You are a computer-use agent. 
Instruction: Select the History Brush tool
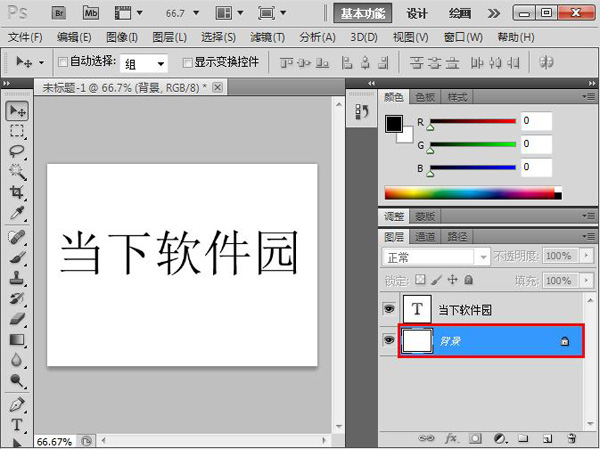[x=17, y=298]
